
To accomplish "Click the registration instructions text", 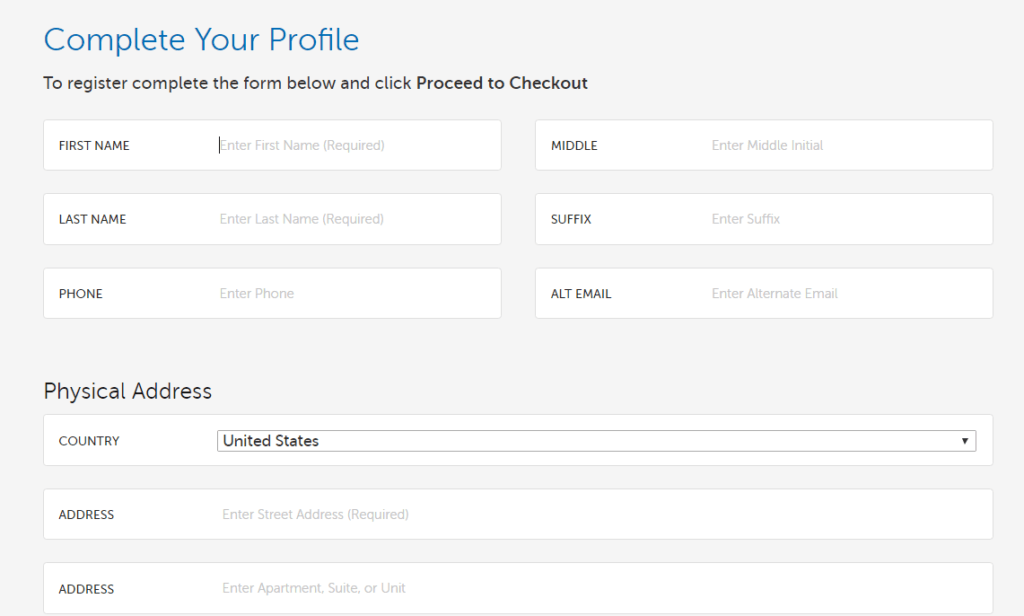I will [x=315, y=83].
